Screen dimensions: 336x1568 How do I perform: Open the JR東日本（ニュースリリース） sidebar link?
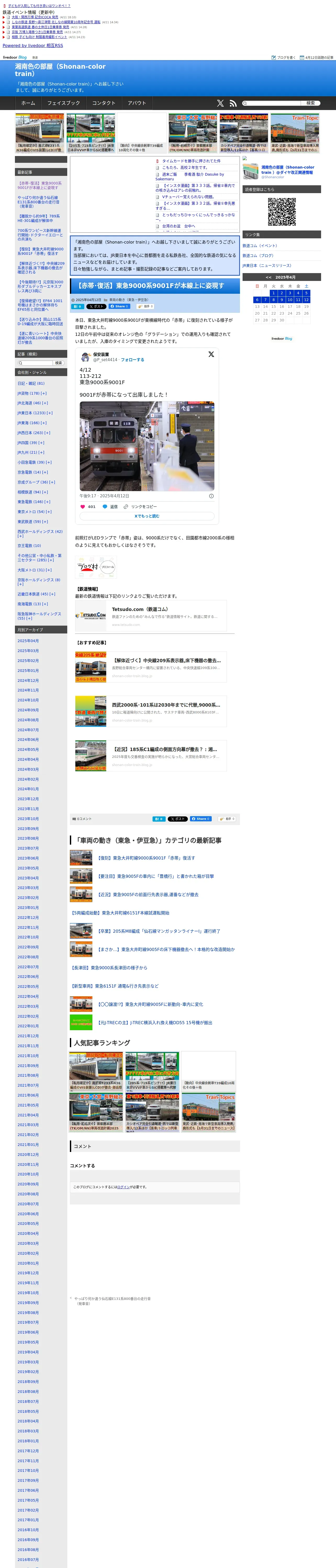click(267, 266)
